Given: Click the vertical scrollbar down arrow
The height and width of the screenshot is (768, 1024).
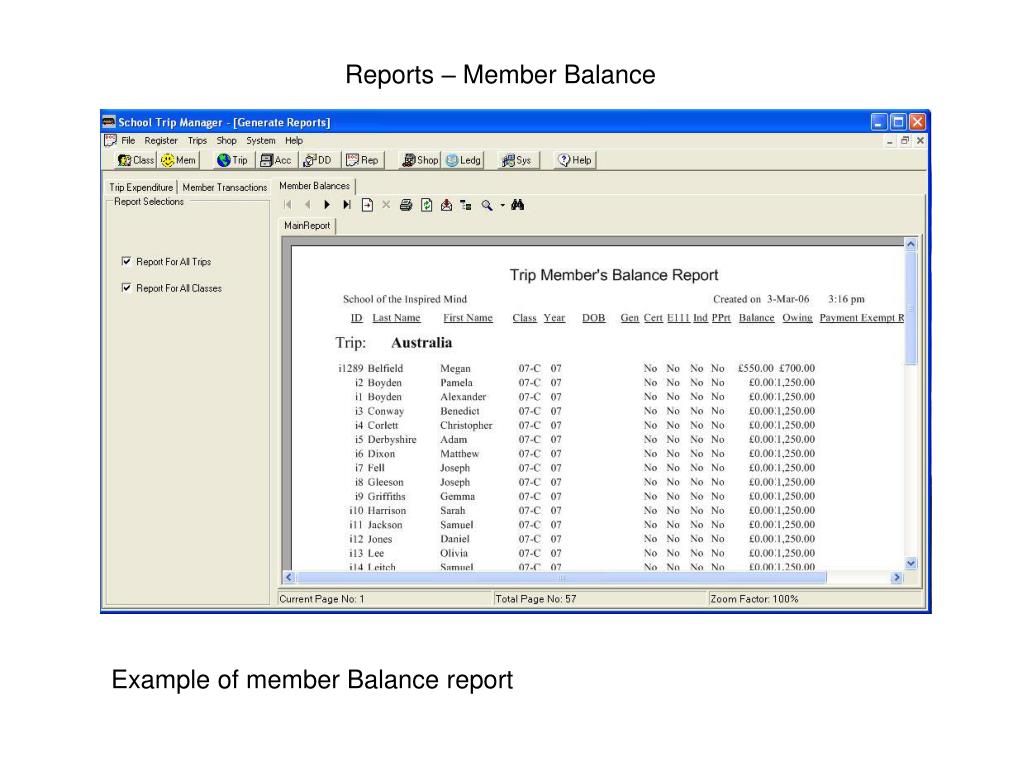Looking at the screenshot, I should 911,564.
